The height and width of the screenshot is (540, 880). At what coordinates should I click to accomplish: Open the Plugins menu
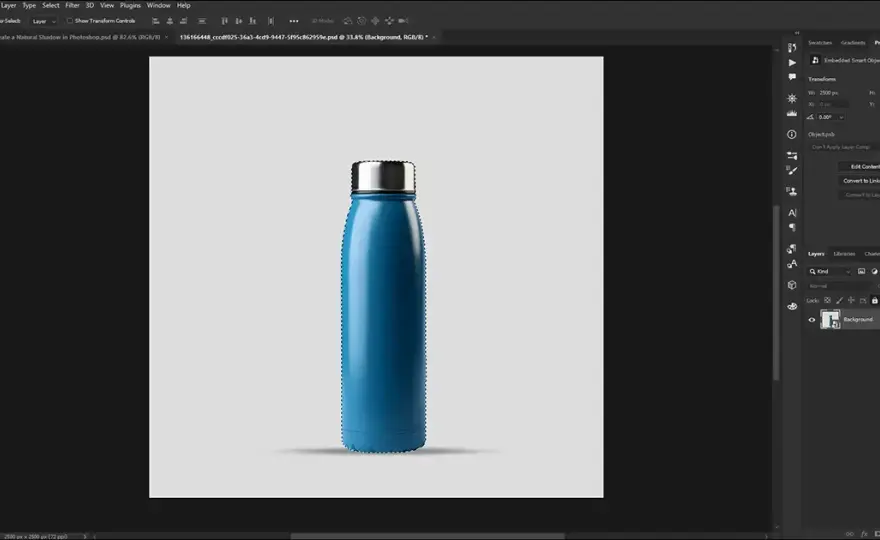pos(130,6)
